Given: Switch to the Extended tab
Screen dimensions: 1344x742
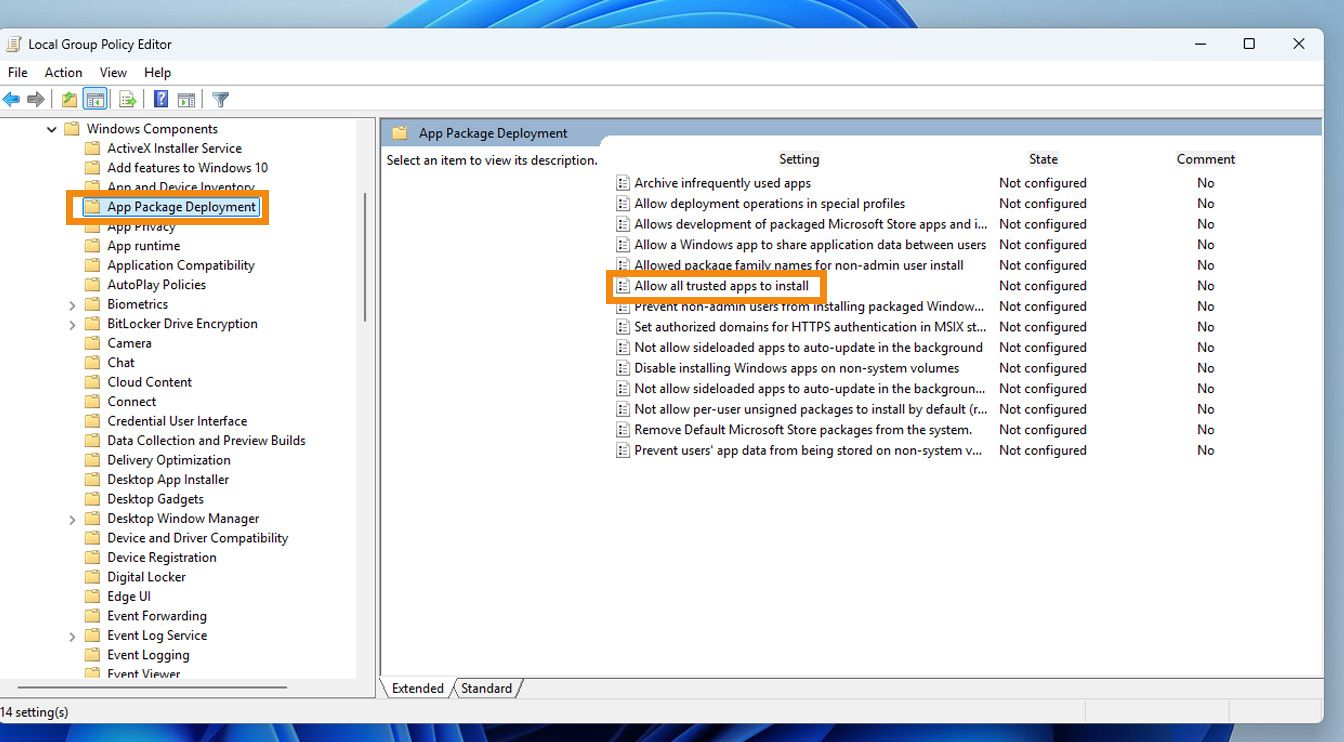Looking at the screenshot, I should click(x=418, y=688).
